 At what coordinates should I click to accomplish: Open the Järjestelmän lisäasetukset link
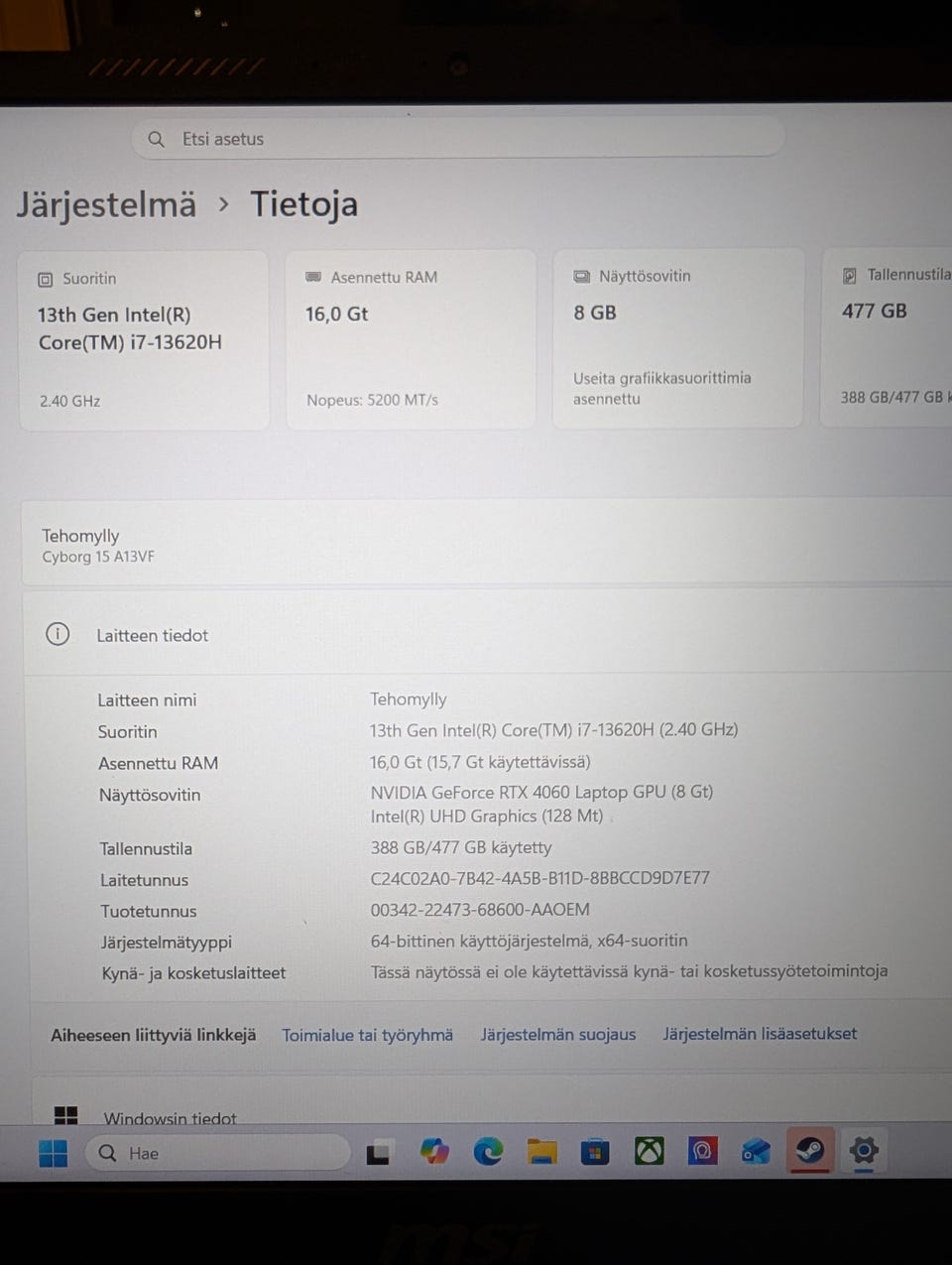760,1033
